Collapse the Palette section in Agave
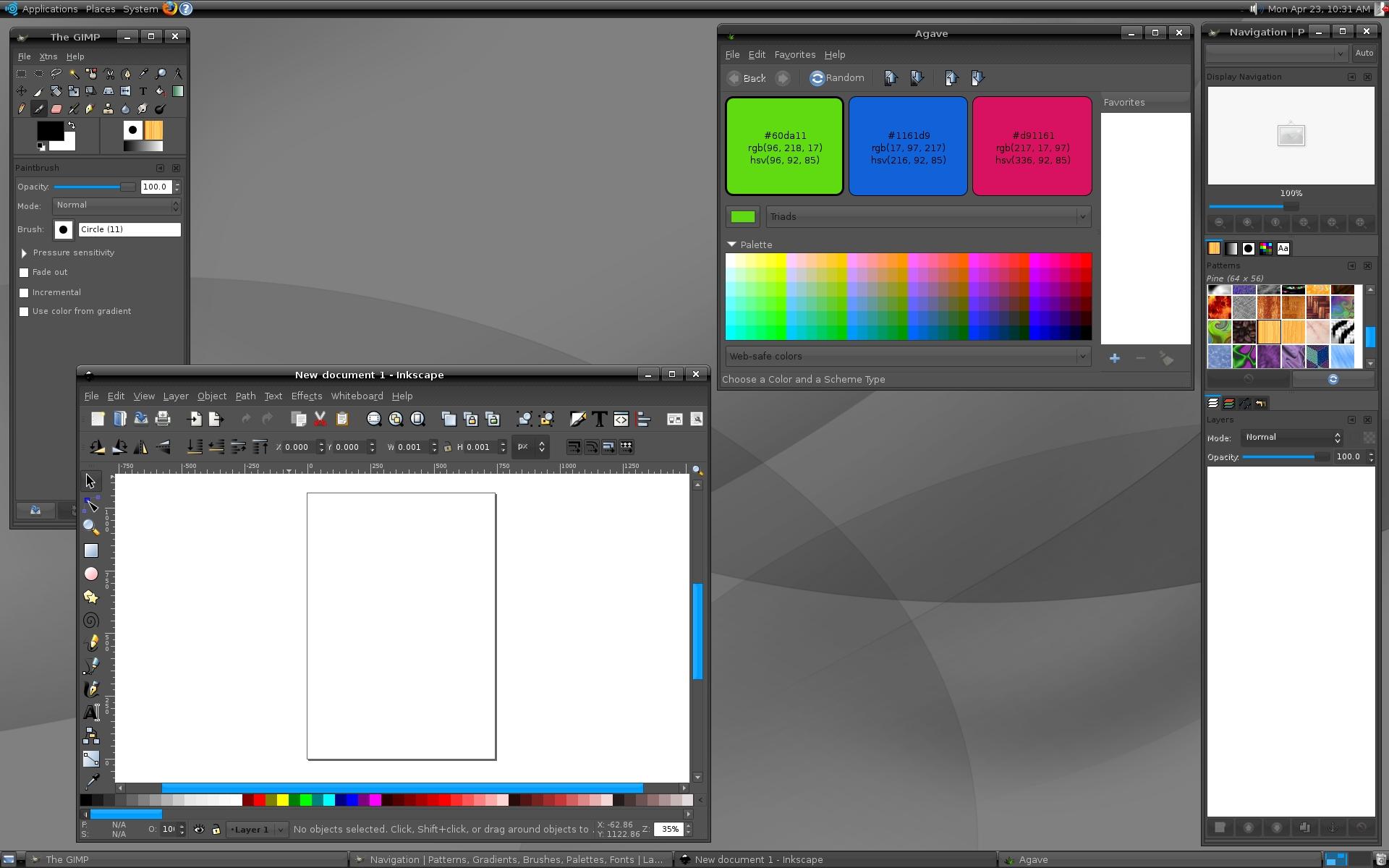This screenshot has height=868, width=1389. tap(731, 244)
